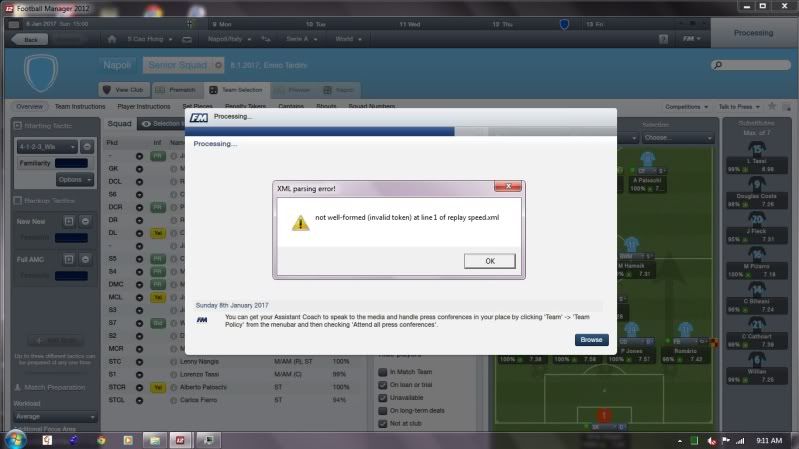Open the Competitions dropdown
The width and height of the screenshot is (799, 449).
pos(686,107)
